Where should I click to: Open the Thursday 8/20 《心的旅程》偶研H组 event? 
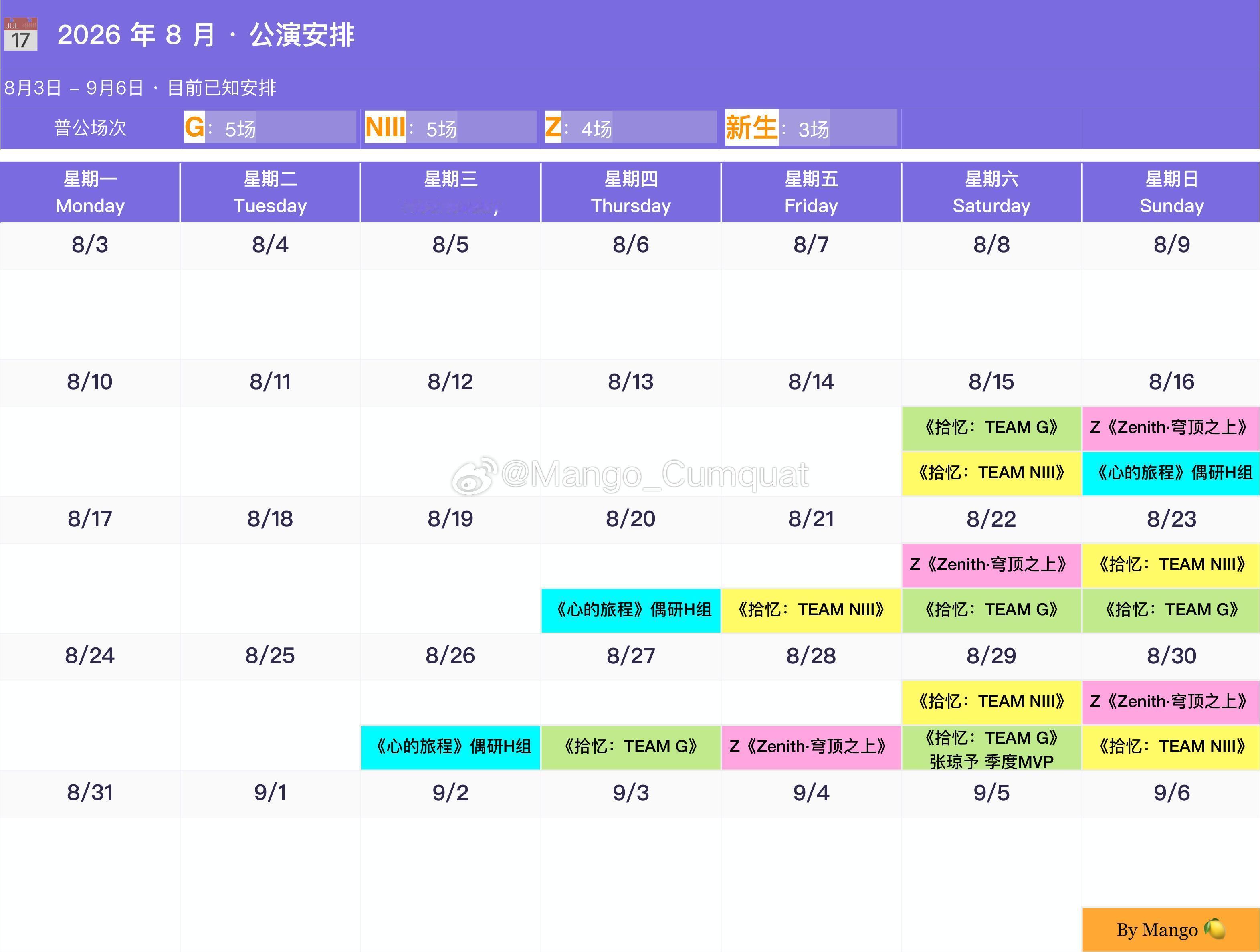[x=630, y=610]
